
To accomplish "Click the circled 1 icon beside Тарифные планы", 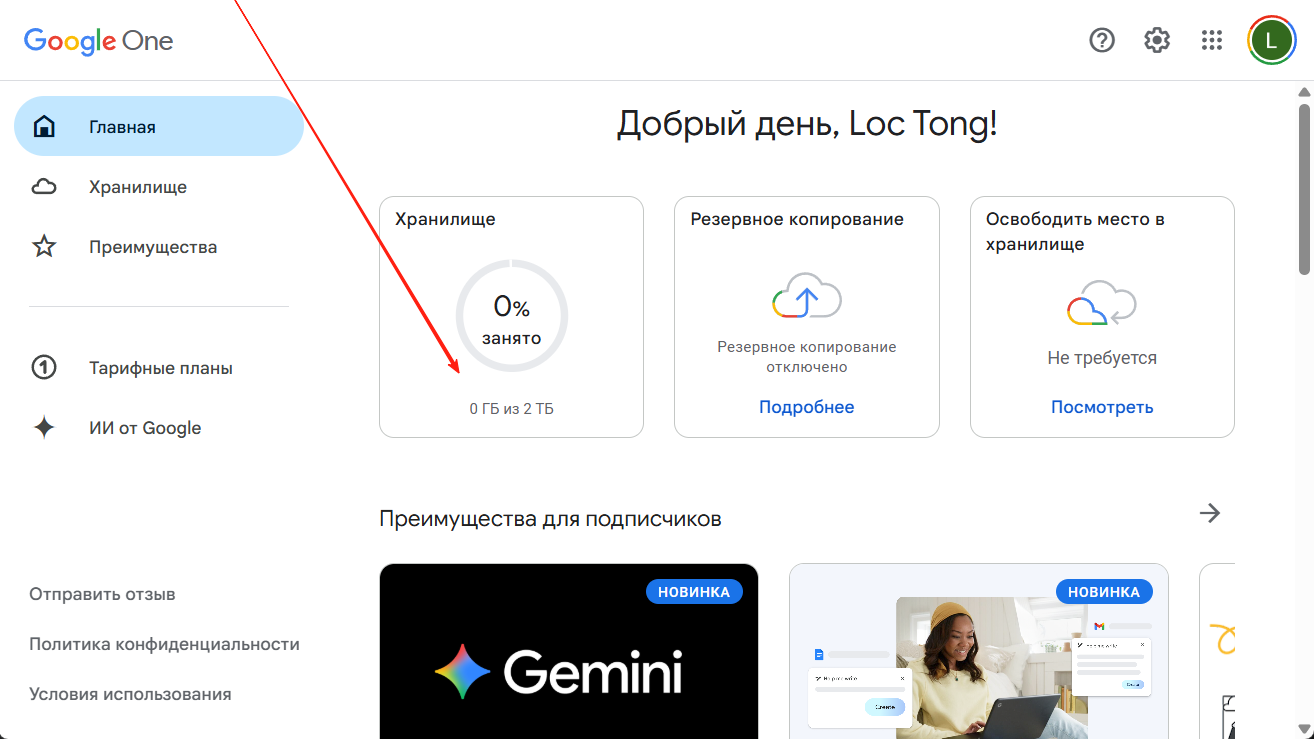I will tap(44, 368).
